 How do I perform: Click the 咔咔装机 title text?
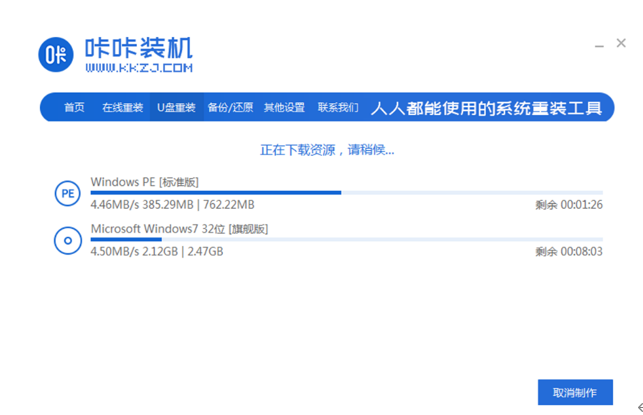(139, 48)
